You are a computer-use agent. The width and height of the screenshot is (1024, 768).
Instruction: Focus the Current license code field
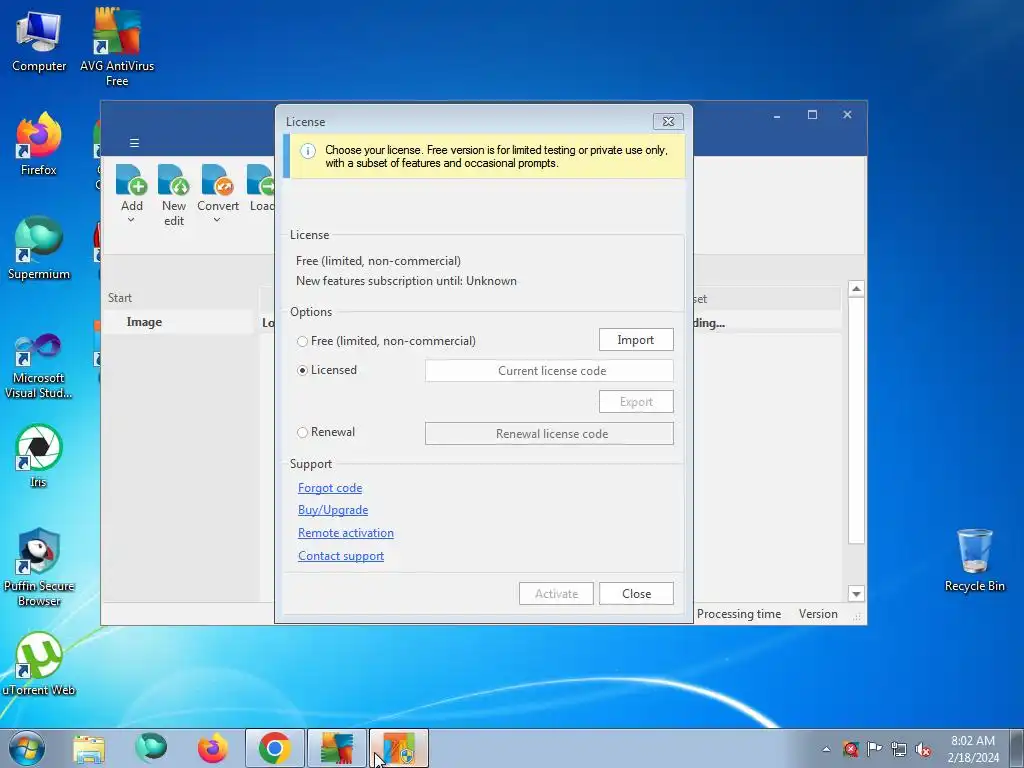click(x=549, y=370)
